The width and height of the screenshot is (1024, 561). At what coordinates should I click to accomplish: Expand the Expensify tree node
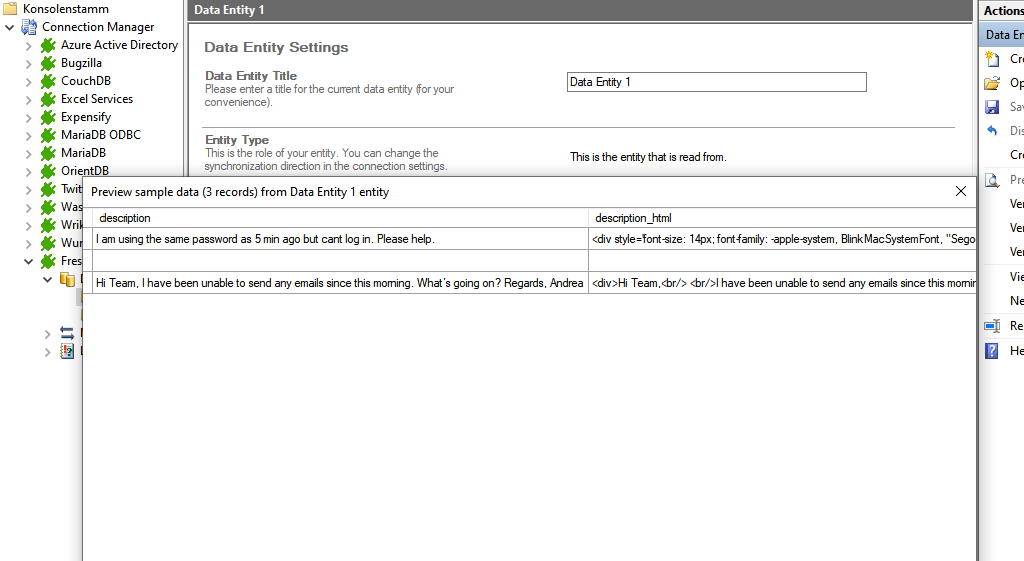[x=29, y=118]
